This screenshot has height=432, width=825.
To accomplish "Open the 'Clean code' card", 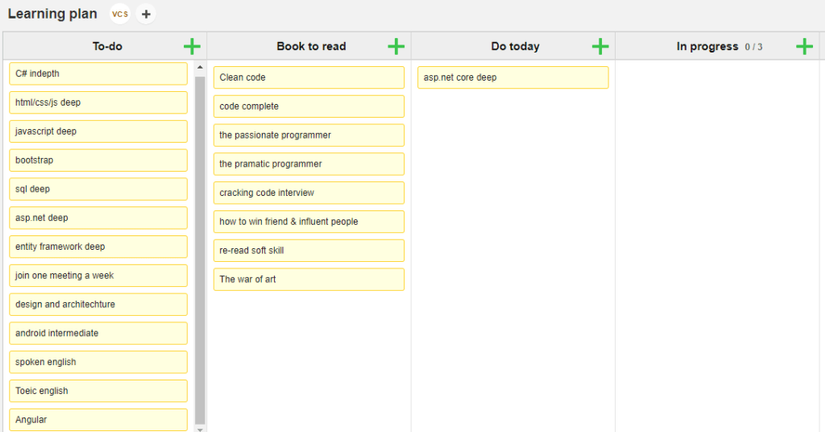I will (309, 77).
